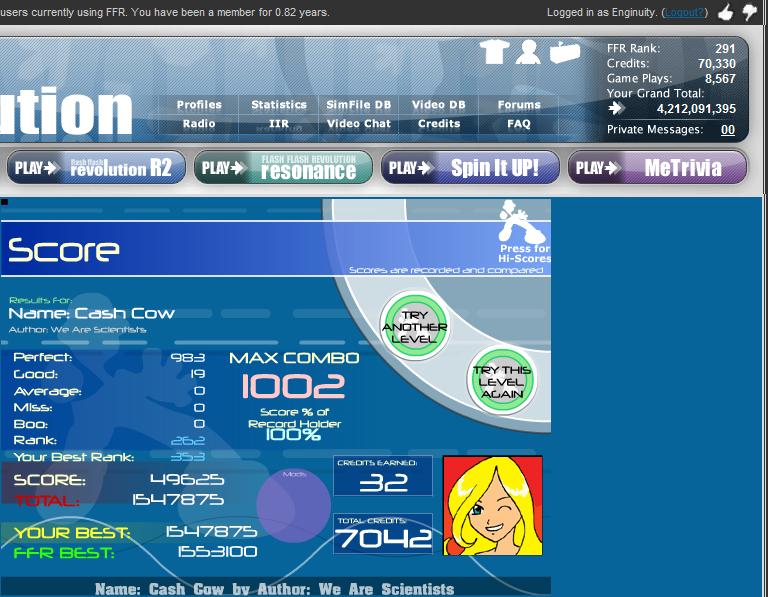Click the purple Mods circle

point(293,505)
